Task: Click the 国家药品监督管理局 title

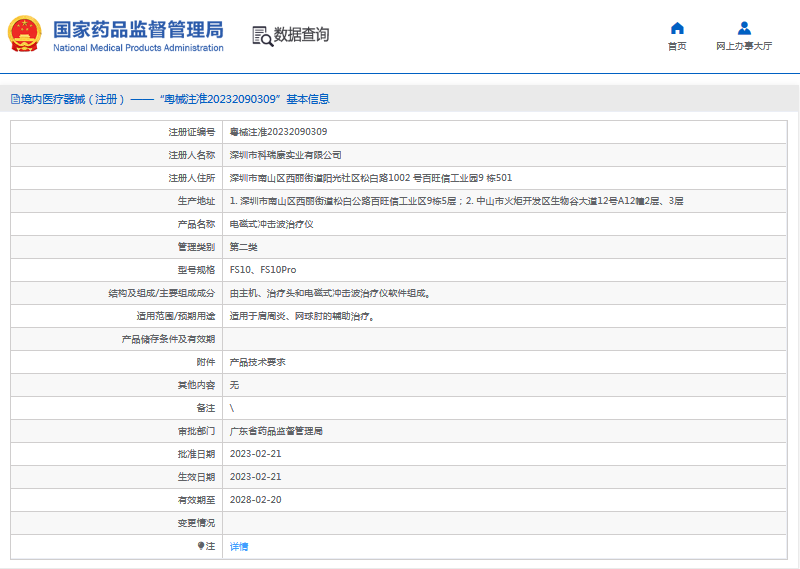Action: (x=138, y=30)
